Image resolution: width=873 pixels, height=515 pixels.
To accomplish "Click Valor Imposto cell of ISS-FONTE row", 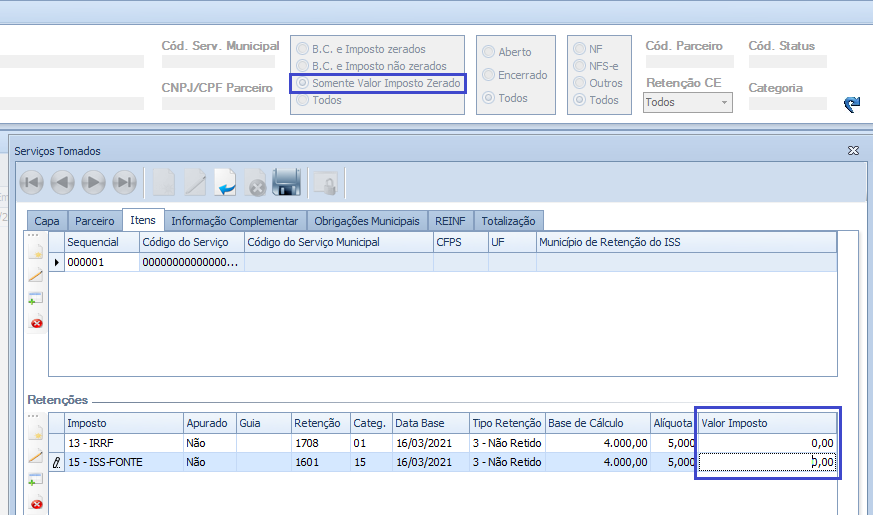I will tap(766, 462).
